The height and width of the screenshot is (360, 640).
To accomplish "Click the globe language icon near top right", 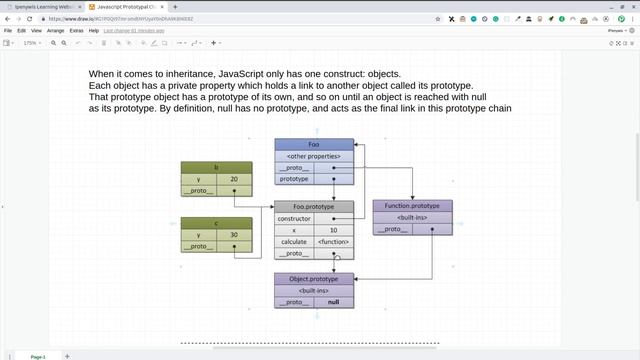I will [632, 31].
